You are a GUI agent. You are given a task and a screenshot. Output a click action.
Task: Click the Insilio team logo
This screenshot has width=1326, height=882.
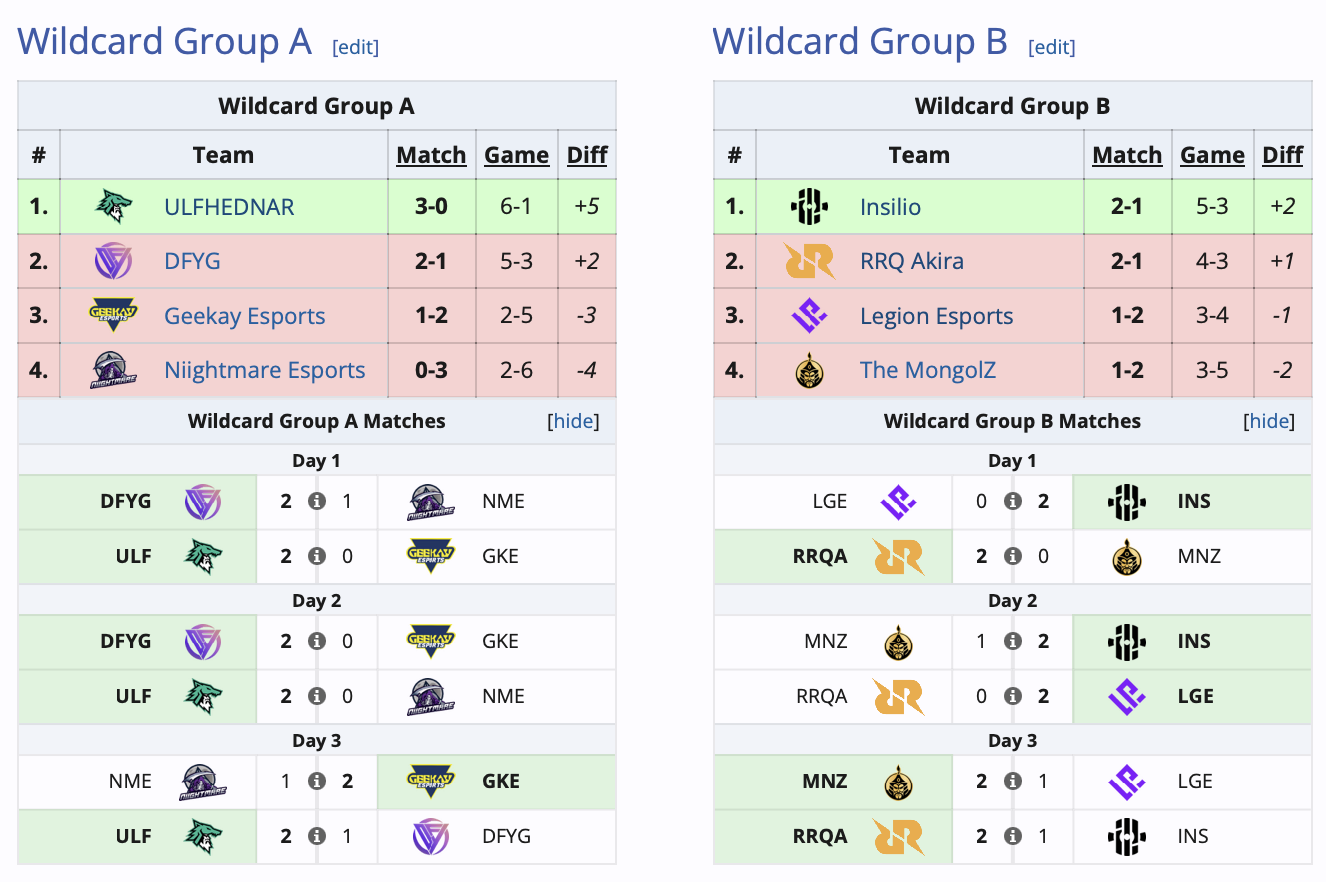811,206
